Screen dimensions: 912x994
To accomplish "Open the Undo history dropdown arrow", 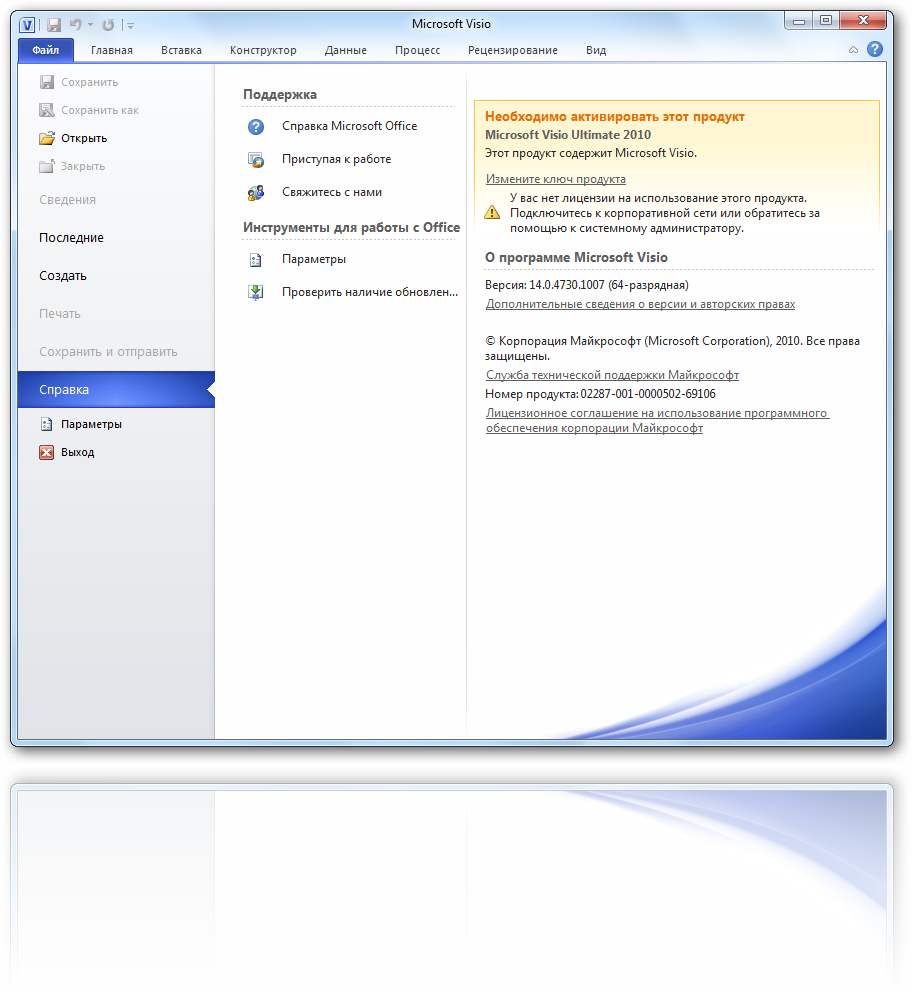I will 91,25.
